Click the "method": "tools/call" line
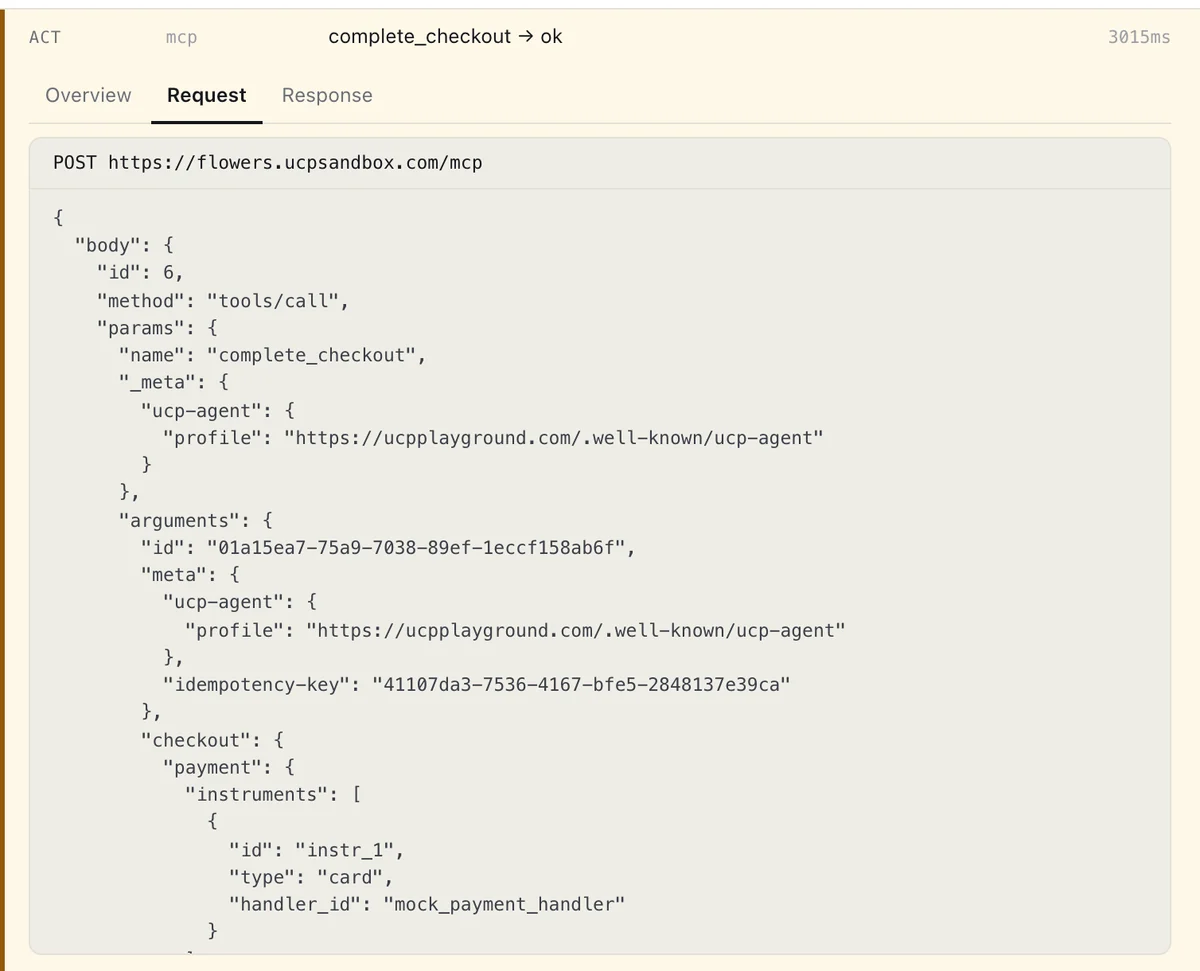This screenshot has height=971, width=1200. coord(223,300)
